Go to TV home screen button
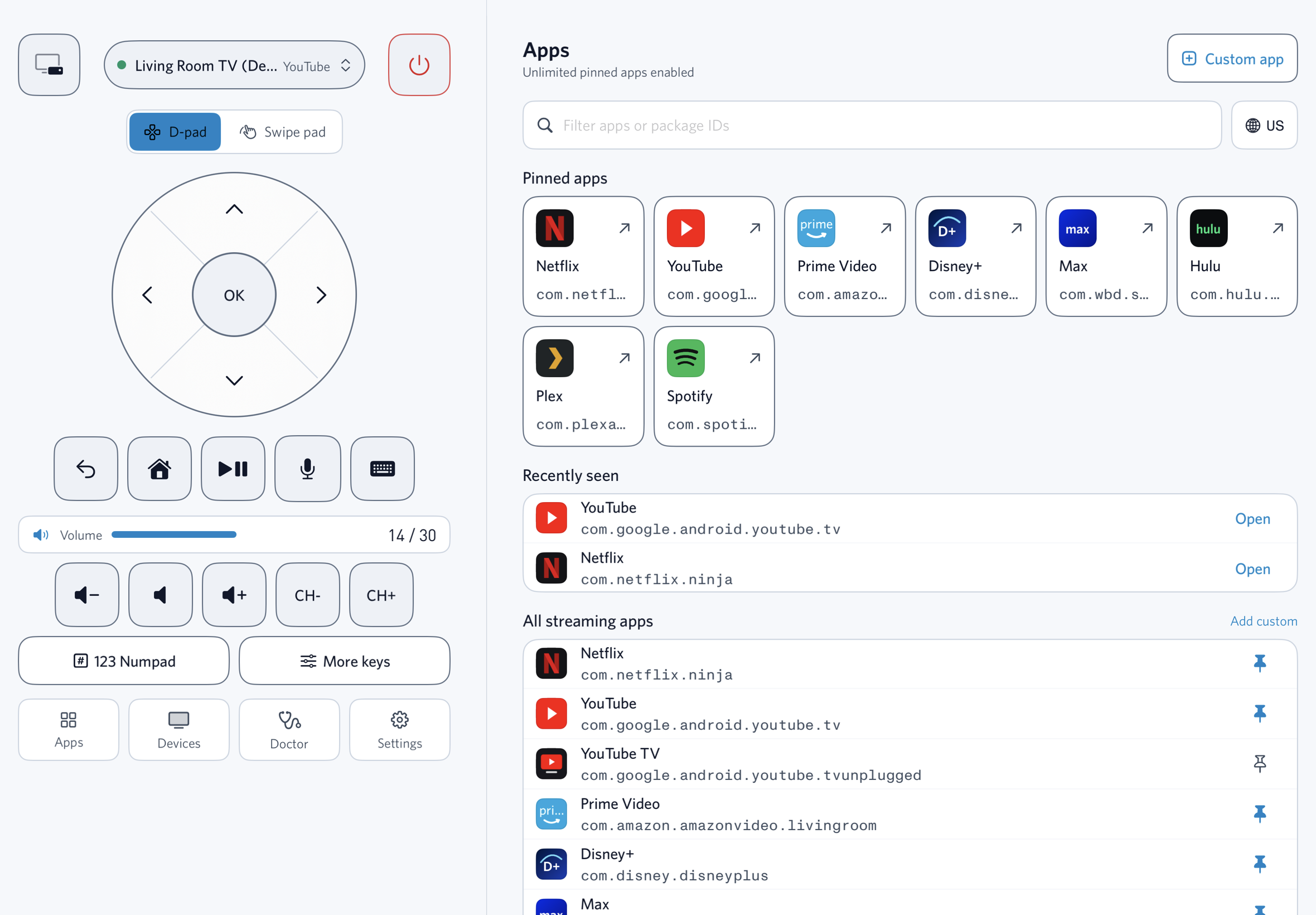This screenshot has height=915, width=1316. 159,469
